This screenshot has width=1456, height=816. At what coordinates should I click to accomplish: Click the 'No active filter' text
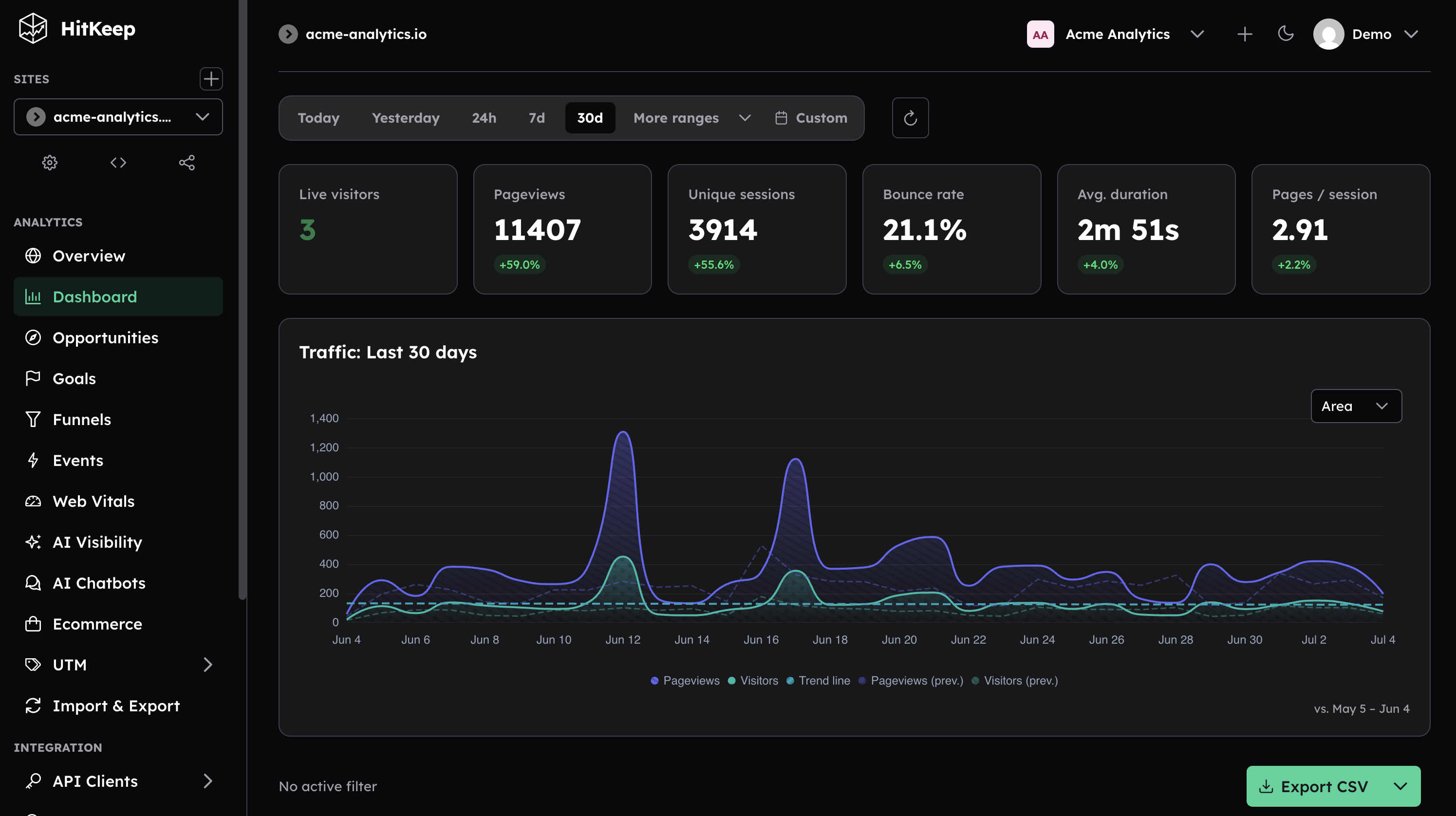point(328,786)
